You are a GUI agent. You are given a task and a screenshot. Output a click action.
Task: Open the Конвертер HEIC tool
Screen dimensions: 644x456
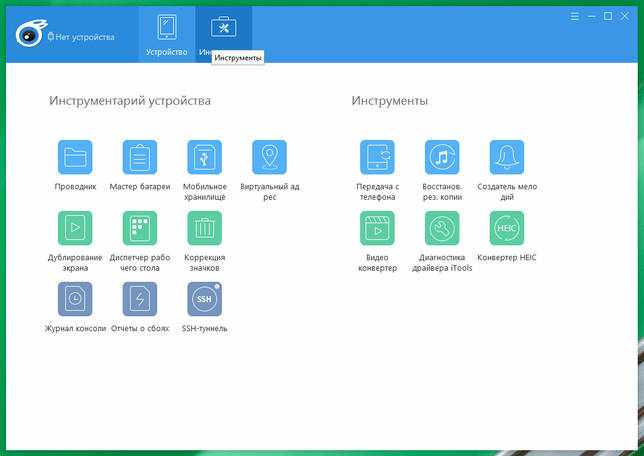click(507, 228)
